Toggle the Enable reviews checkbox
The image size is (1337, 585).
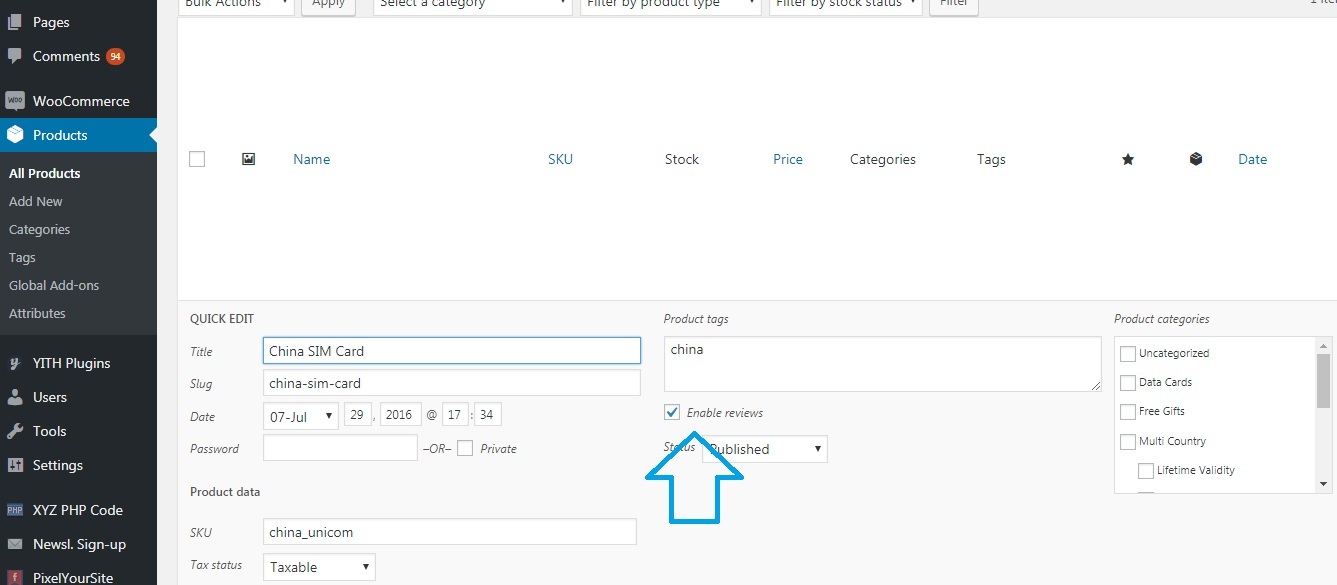pos(673,412)
